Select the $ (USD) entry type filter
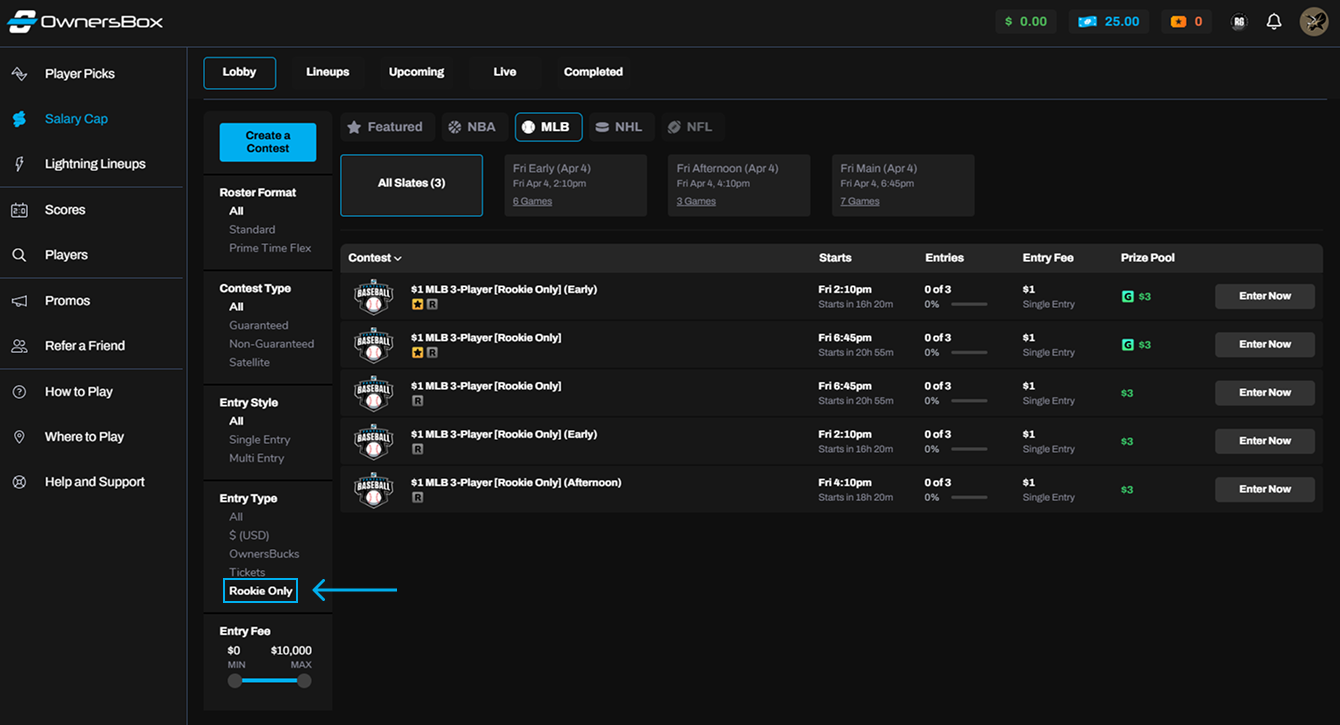 249,536
